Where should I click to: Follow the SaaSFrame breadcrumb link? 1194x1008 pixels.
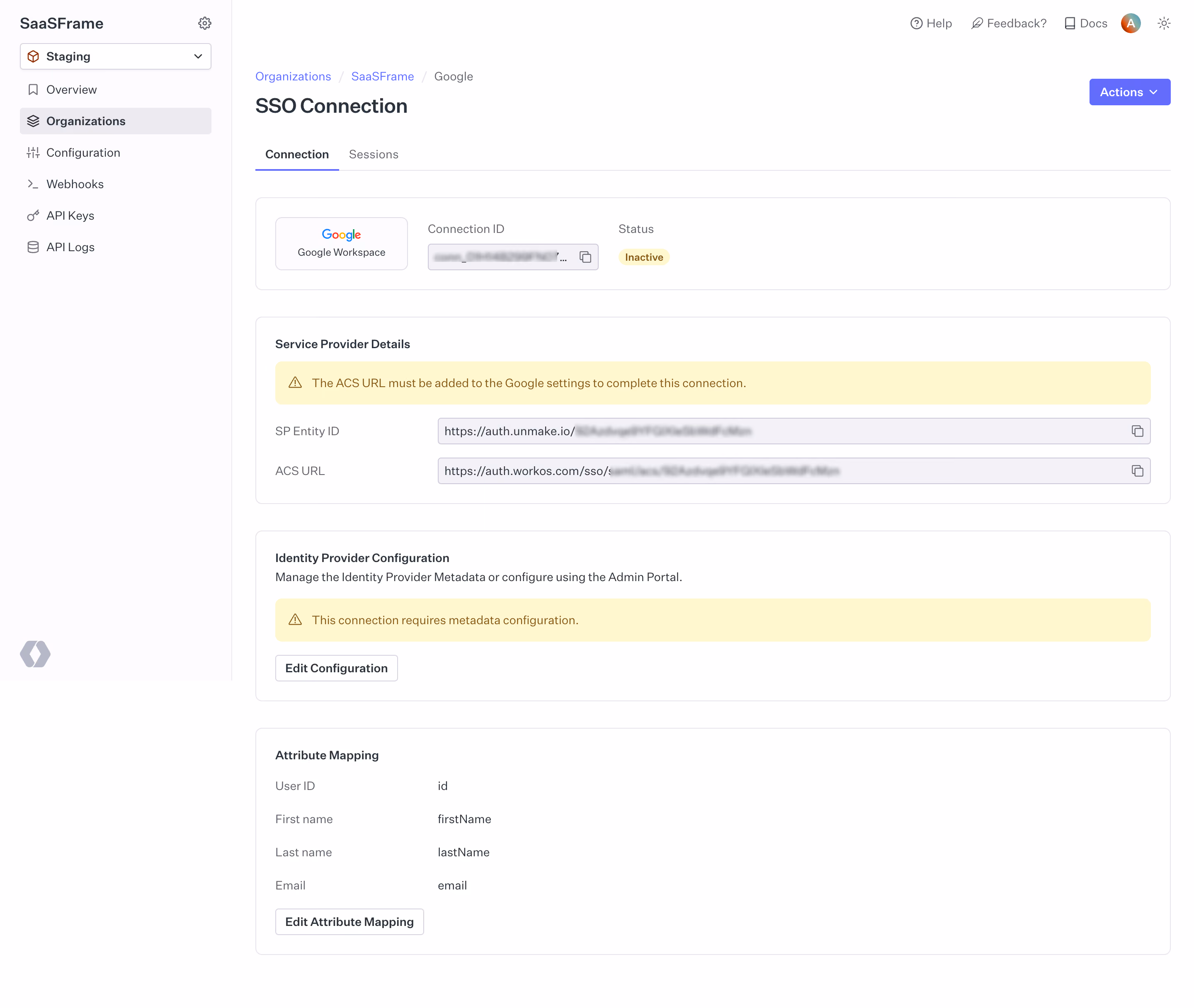point(382,77)
